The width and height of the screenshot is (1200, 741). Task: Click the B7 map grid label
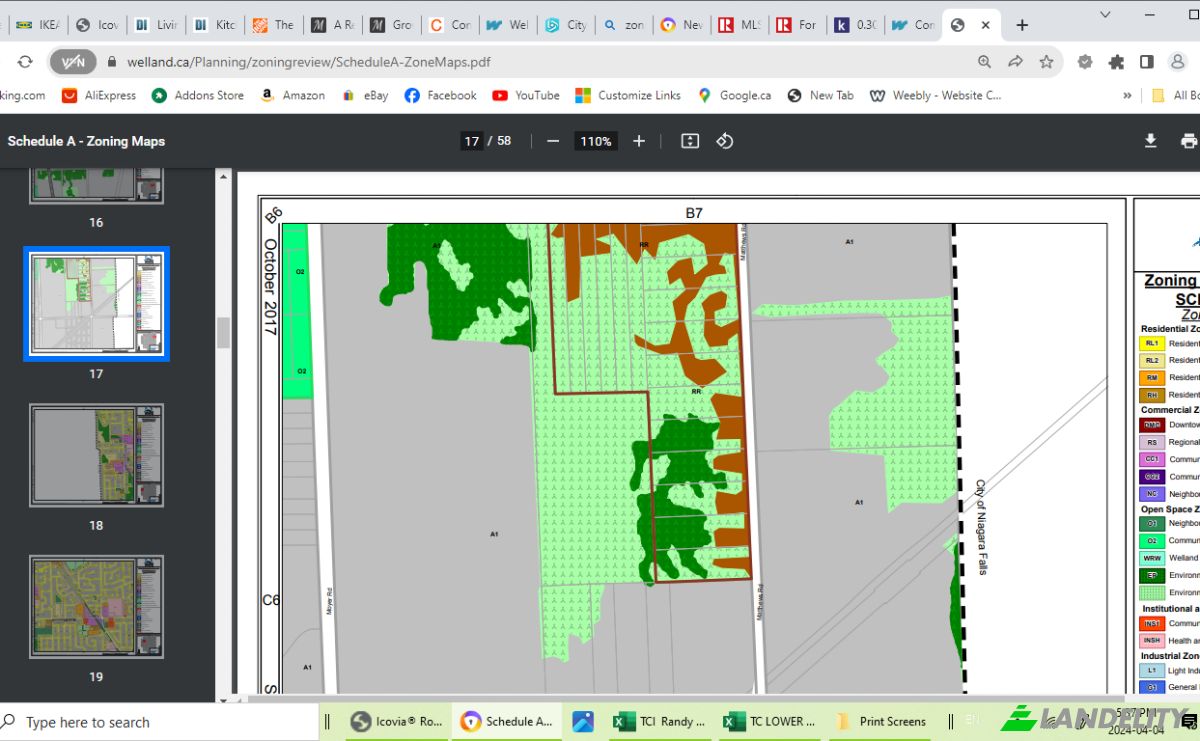694,213
